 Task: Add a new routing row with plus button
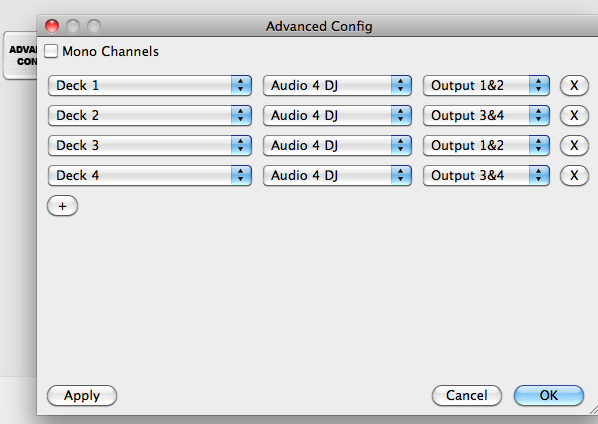tap(63, 206)
